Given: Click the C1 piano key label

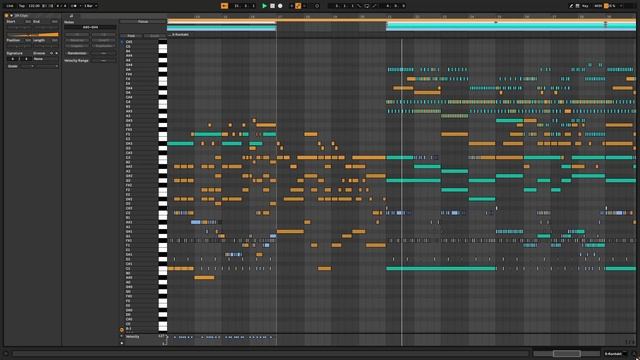Looking at the screenshot, I should coord(128,269).
